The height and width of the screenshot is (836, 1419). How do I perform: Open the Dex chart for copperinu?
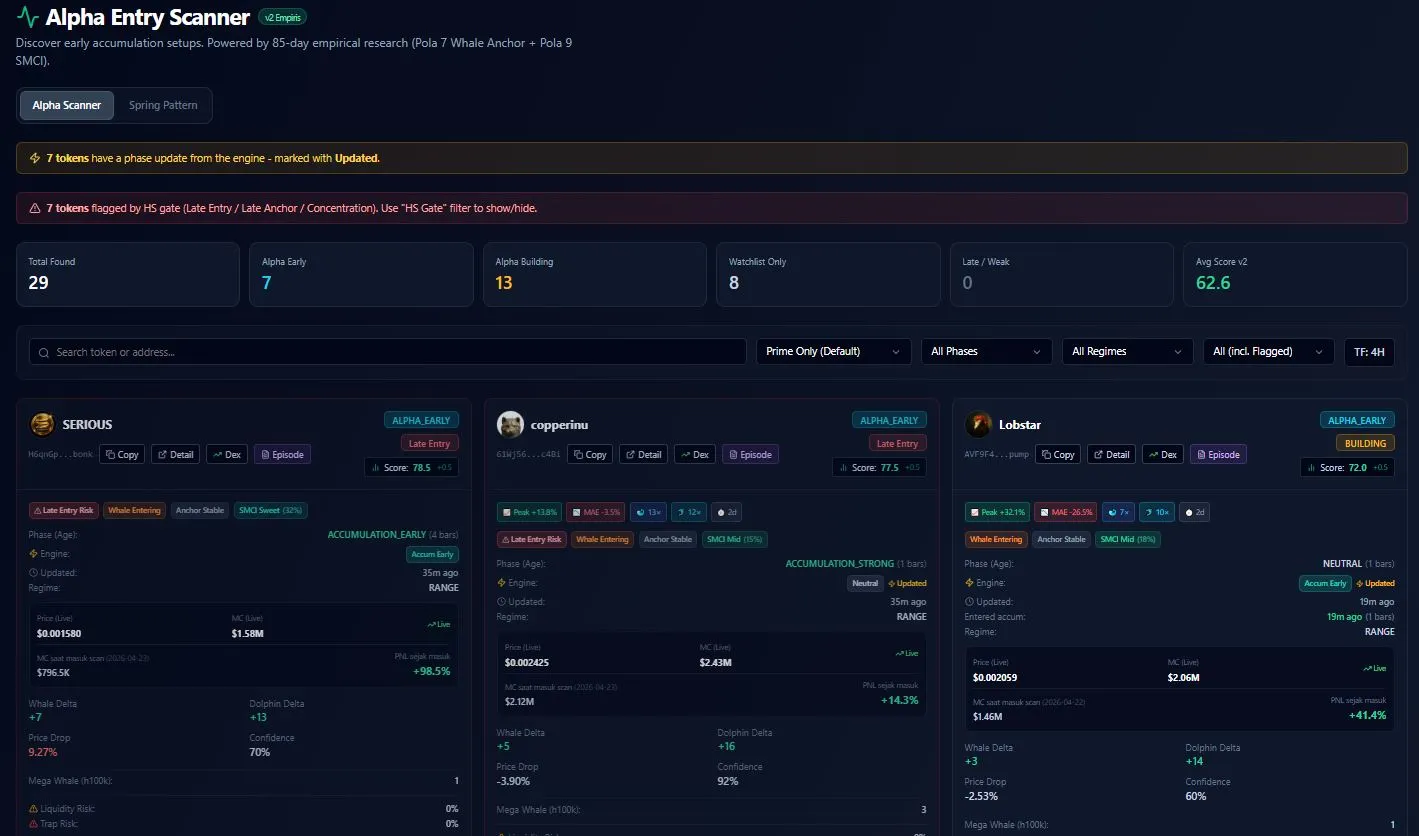pos(694,454)
